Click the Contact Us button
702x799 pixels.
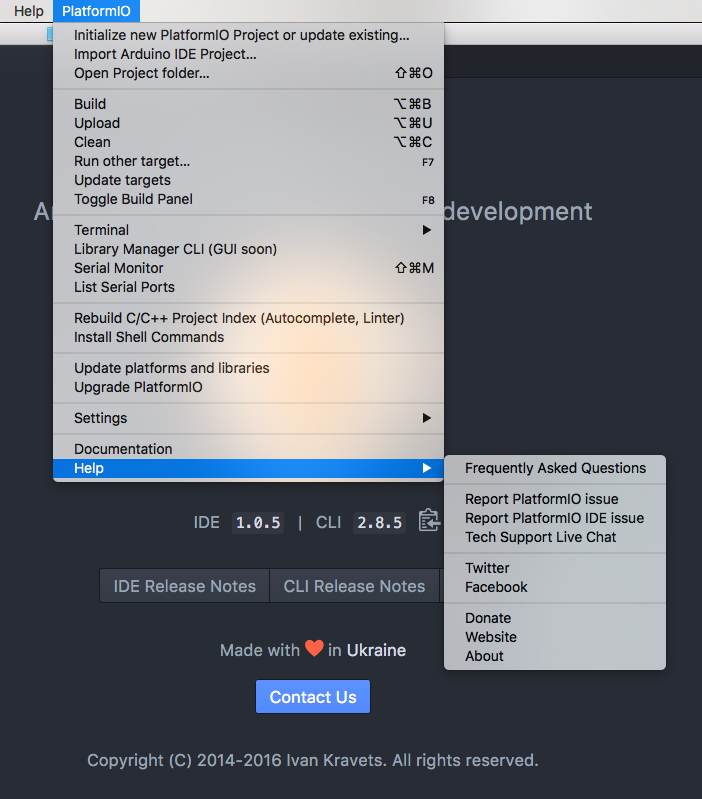[313, 697]
